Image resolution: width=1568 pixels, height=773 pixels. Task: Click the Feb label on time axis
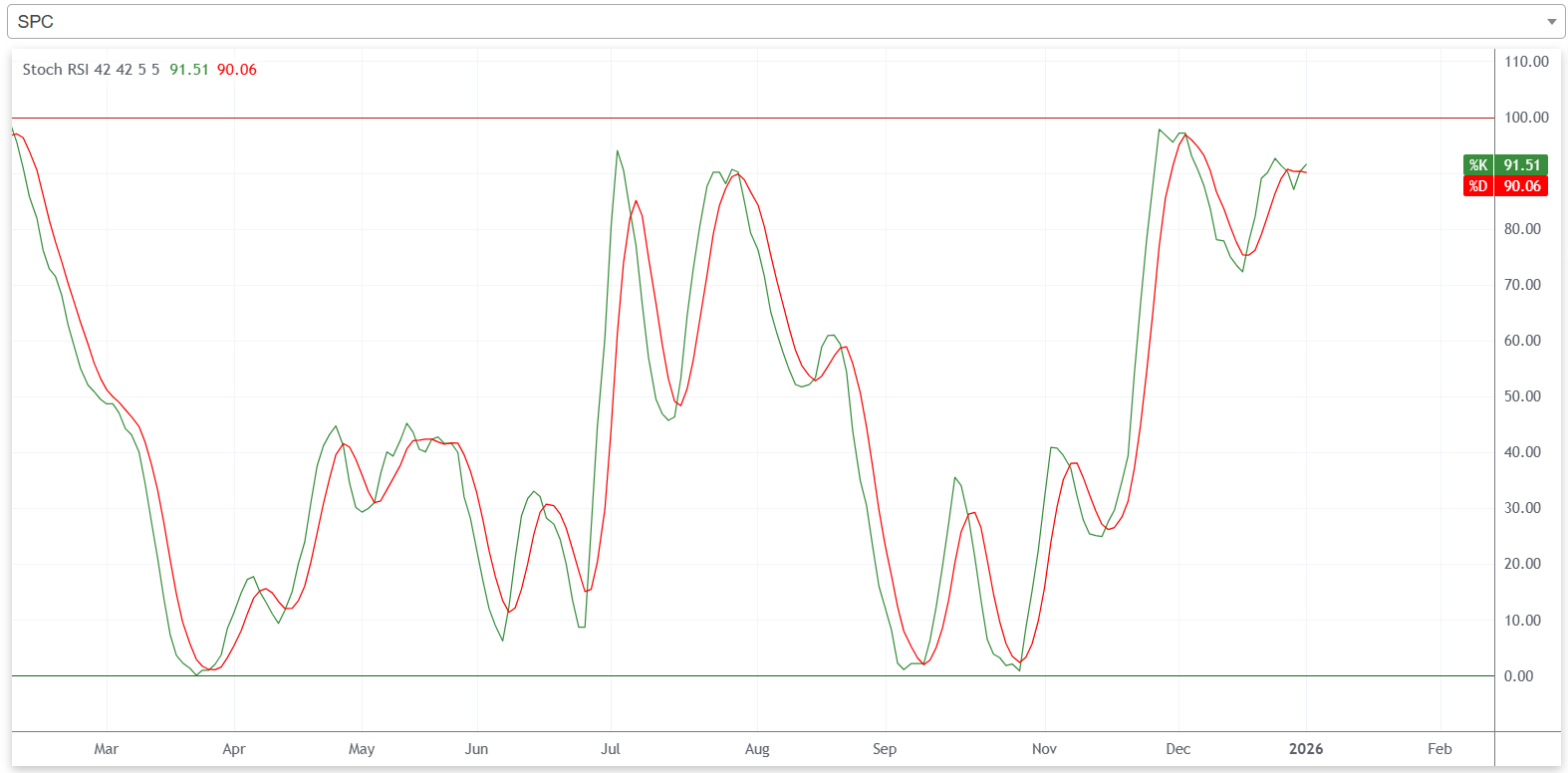click(1439, 749)
